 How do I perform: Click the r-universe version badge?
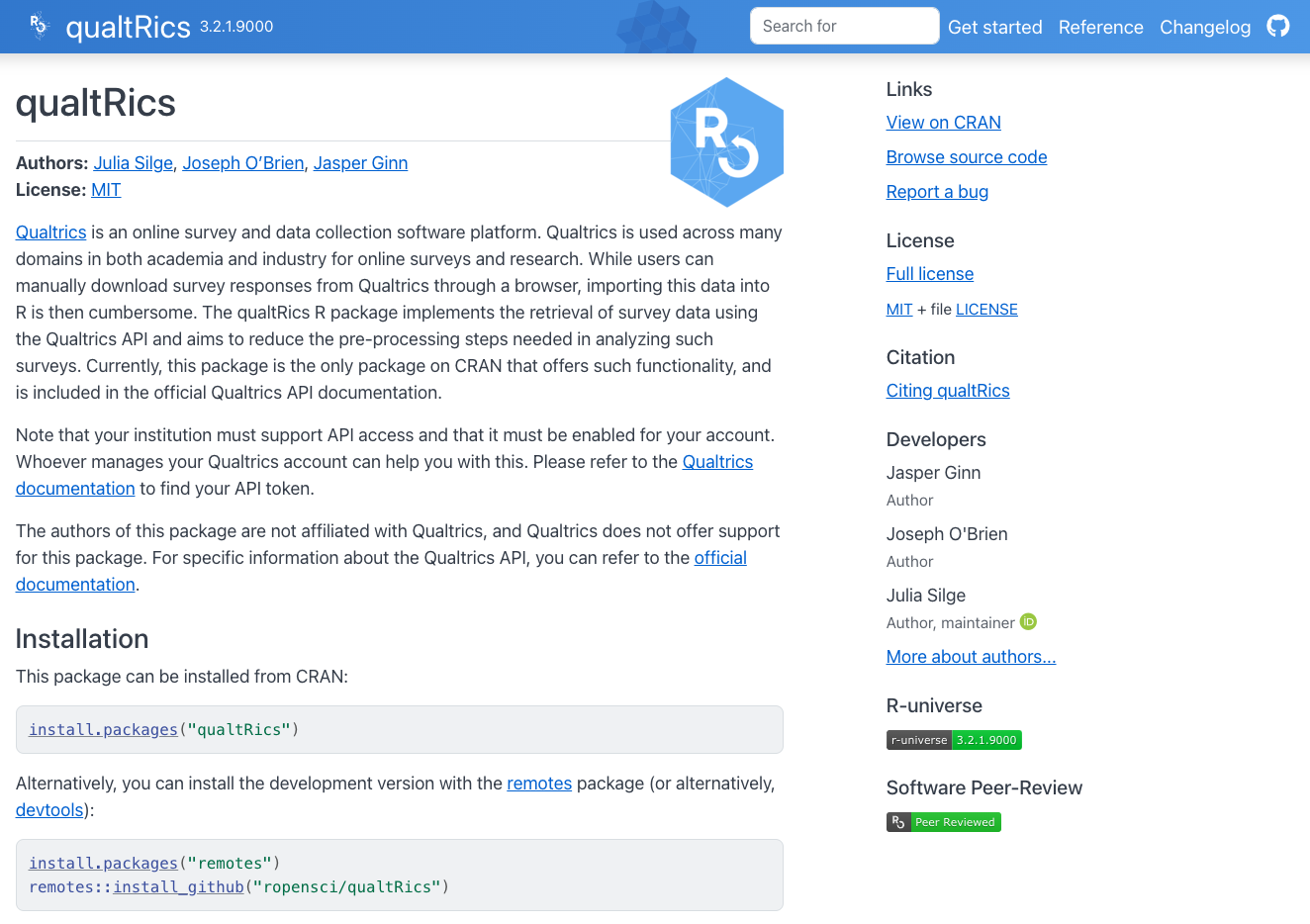954,740
